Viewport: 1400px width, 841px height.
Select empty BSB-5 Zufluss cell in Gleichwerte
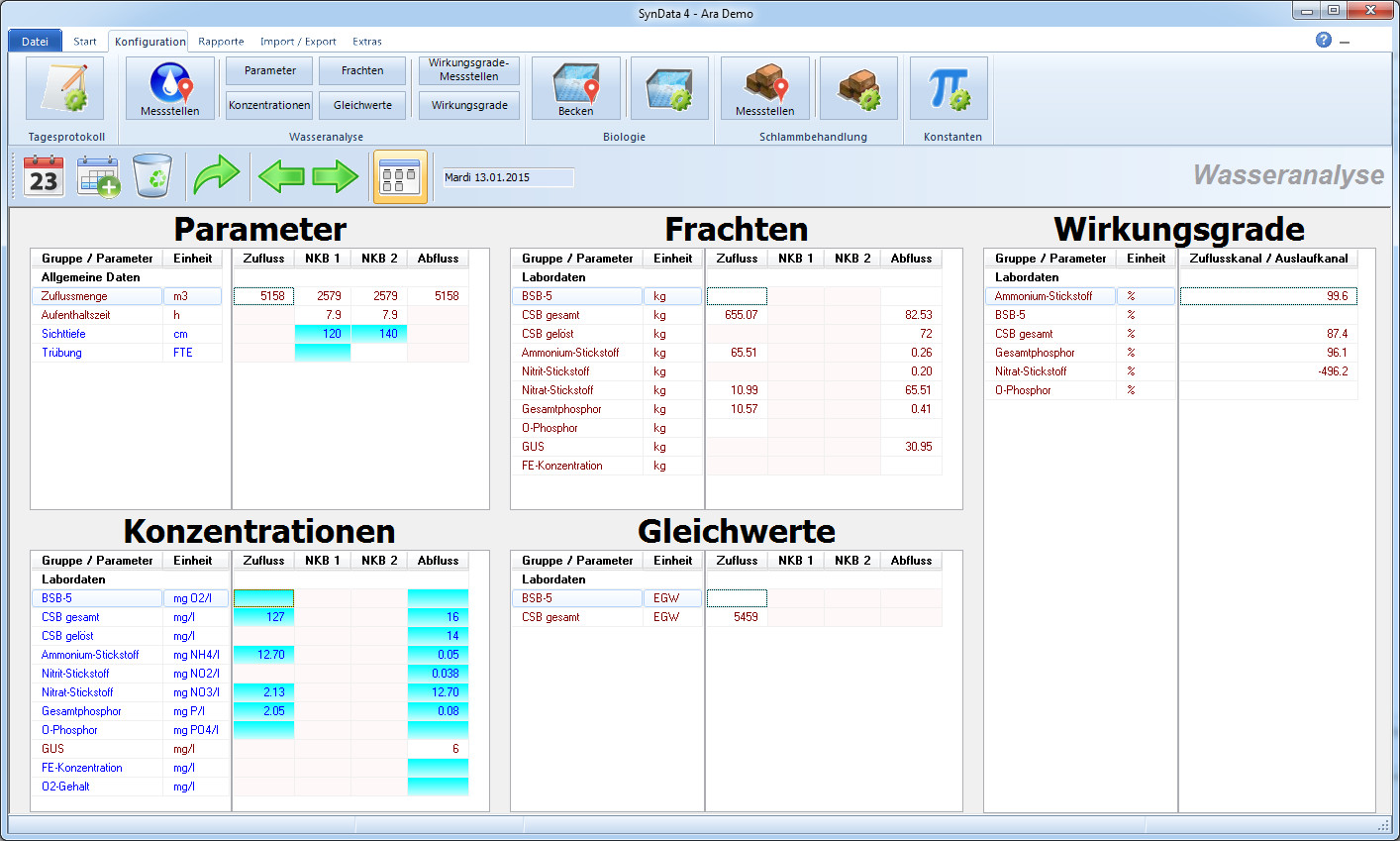pyautogui.click(x=737, y=598)
